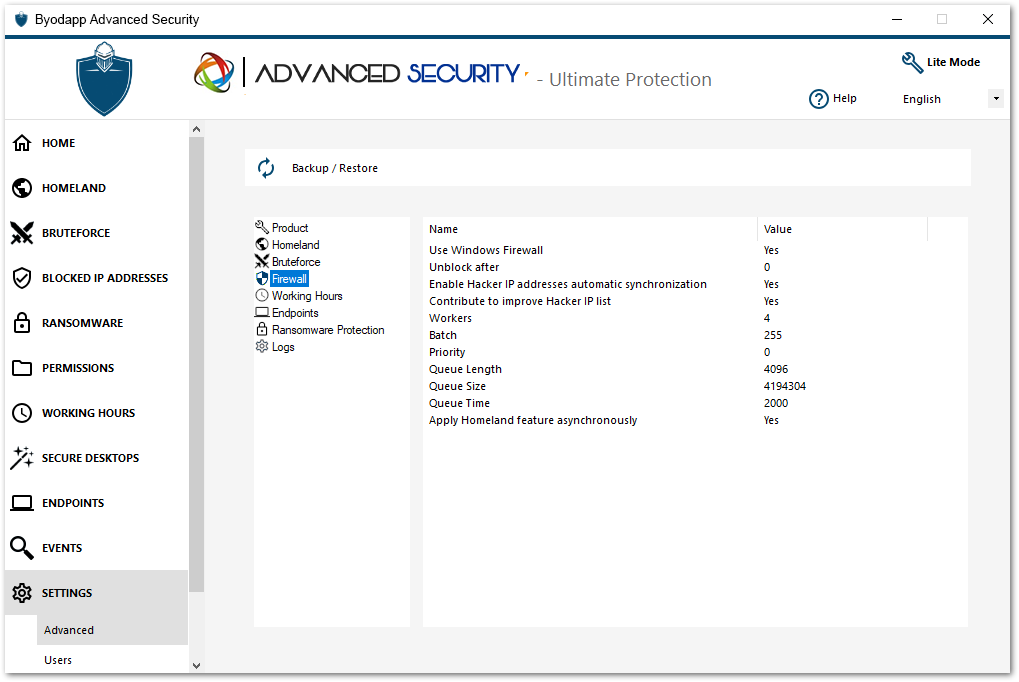Screen dimensions: 1019x682
Task: Click the Bruteforce crossed swords sidebar icon
Action: tap(22, 233)
